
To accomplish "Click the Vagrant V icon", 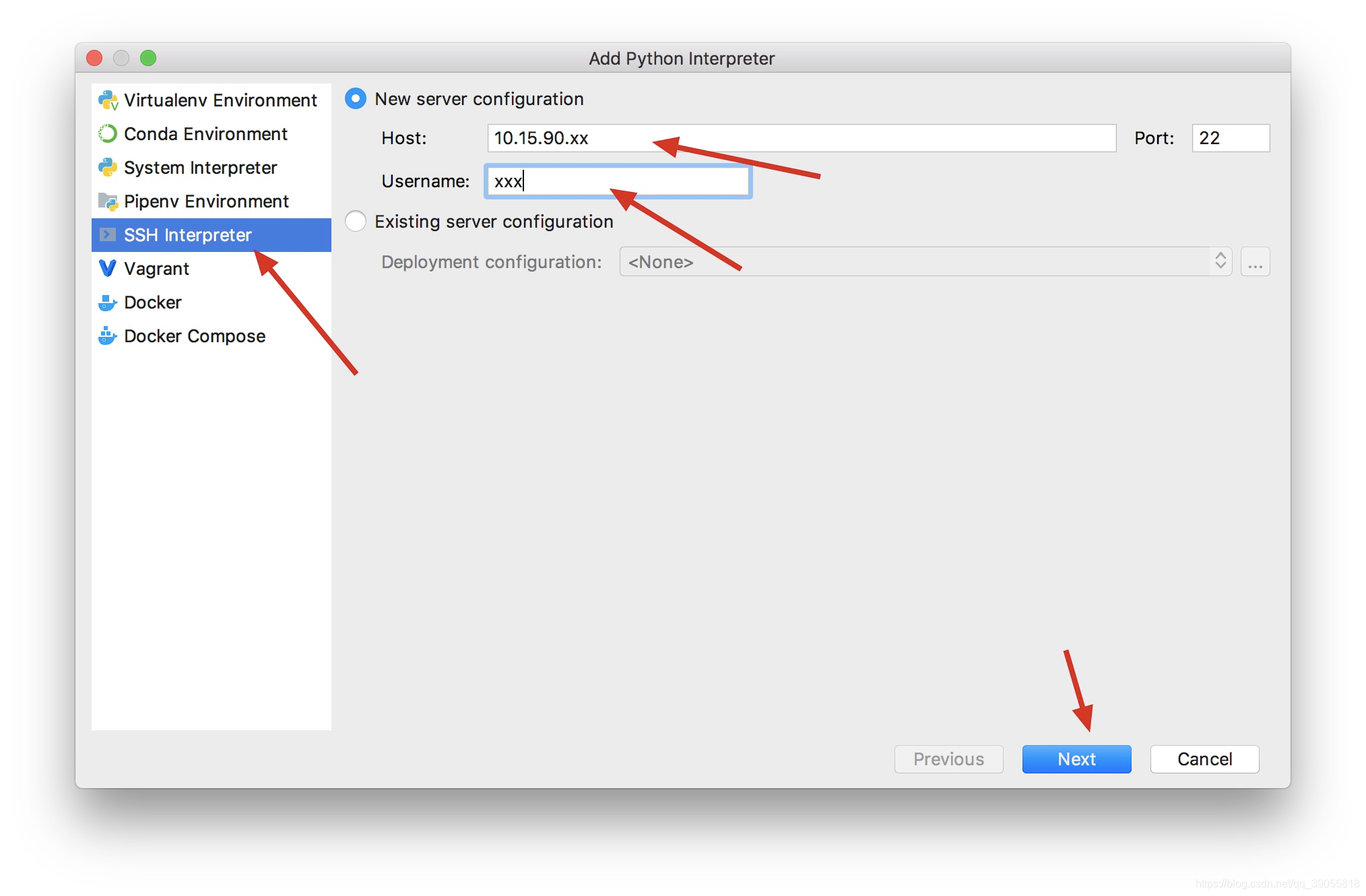I will click(108, 269).
